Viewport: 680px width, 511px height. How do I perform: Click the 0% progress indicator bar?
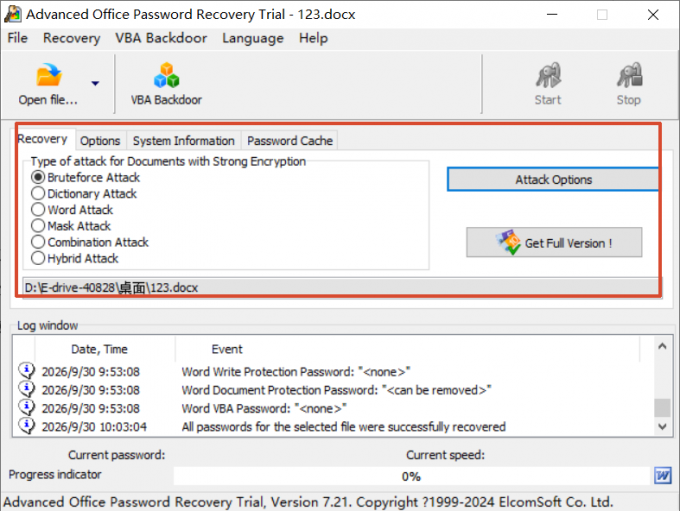pyautogui.click(x=411, y=476)
